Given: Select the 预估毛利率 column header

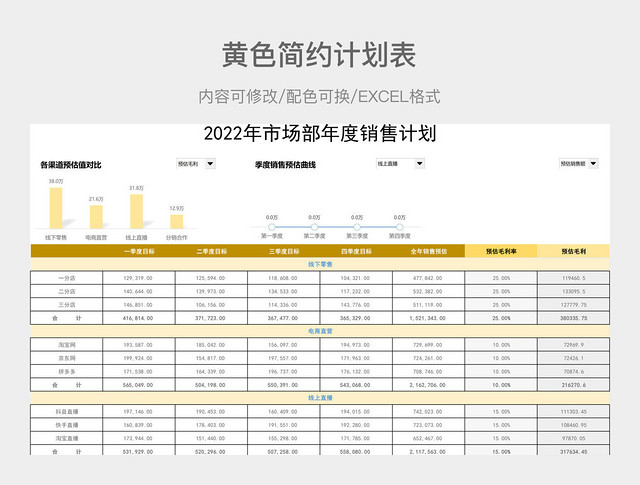Looking at the screenshot, I should 501,251.
